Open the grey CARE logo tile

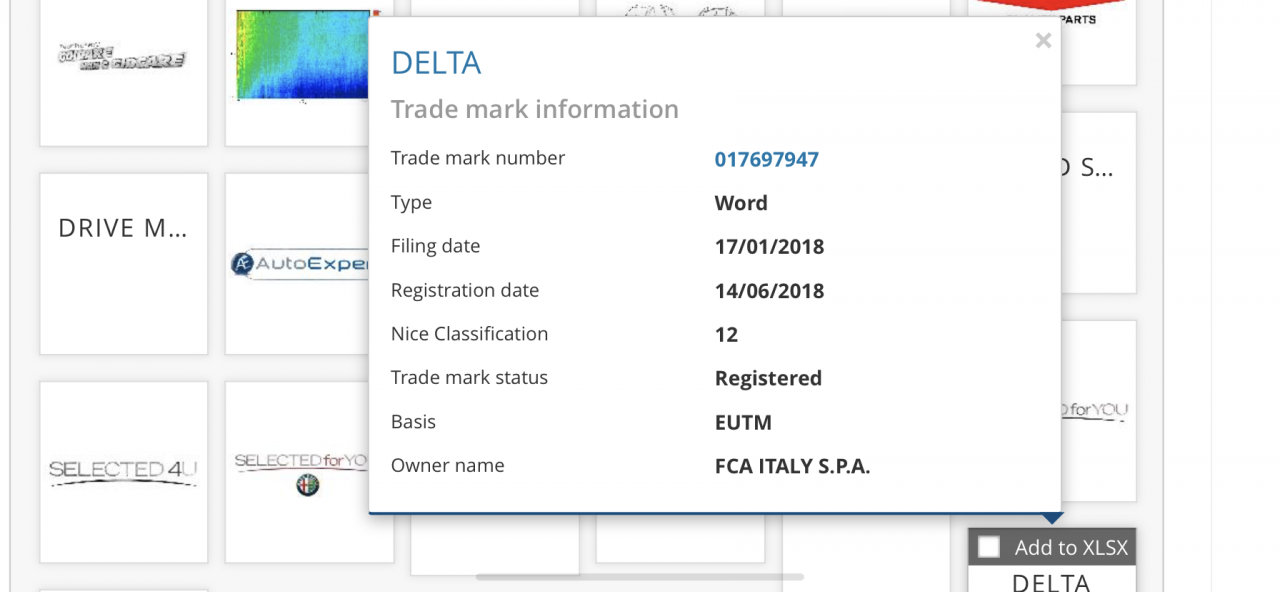pos(124,60)
